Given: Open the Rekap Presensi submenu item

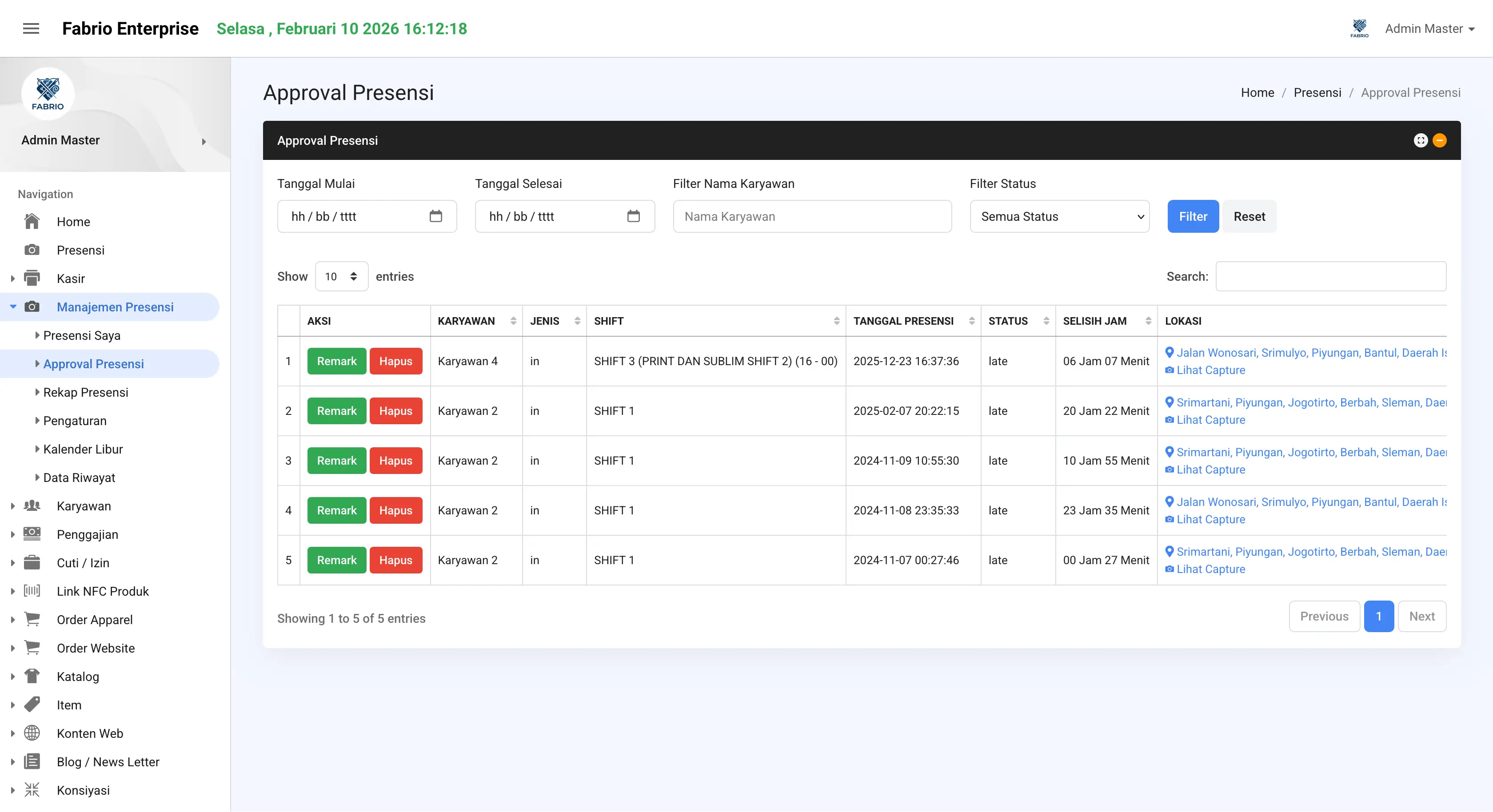Looking at the screenshot, I should click(86, 392).
